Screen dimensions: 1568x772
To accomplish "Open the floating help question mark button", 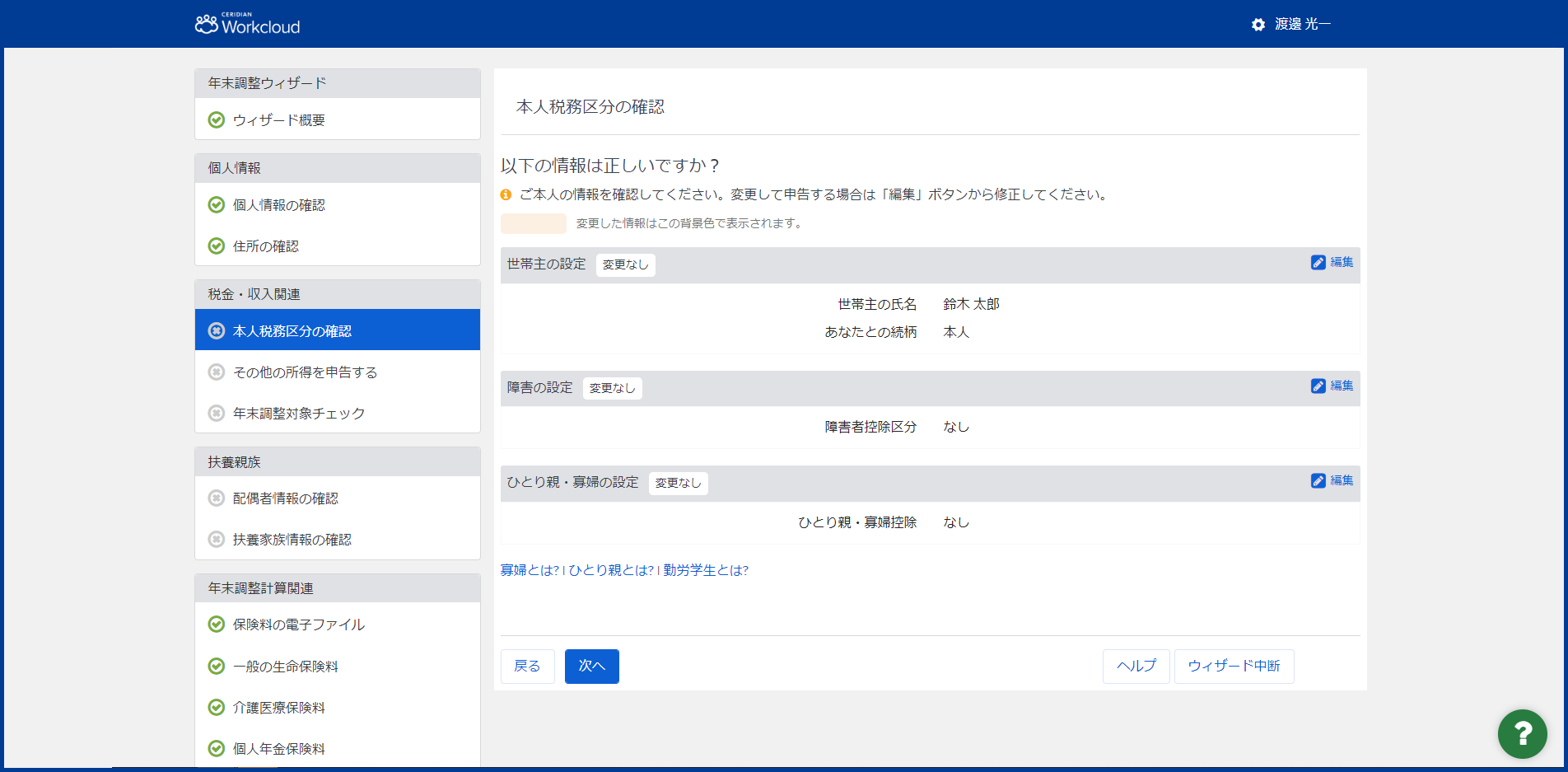I will tap(1523, 734).
